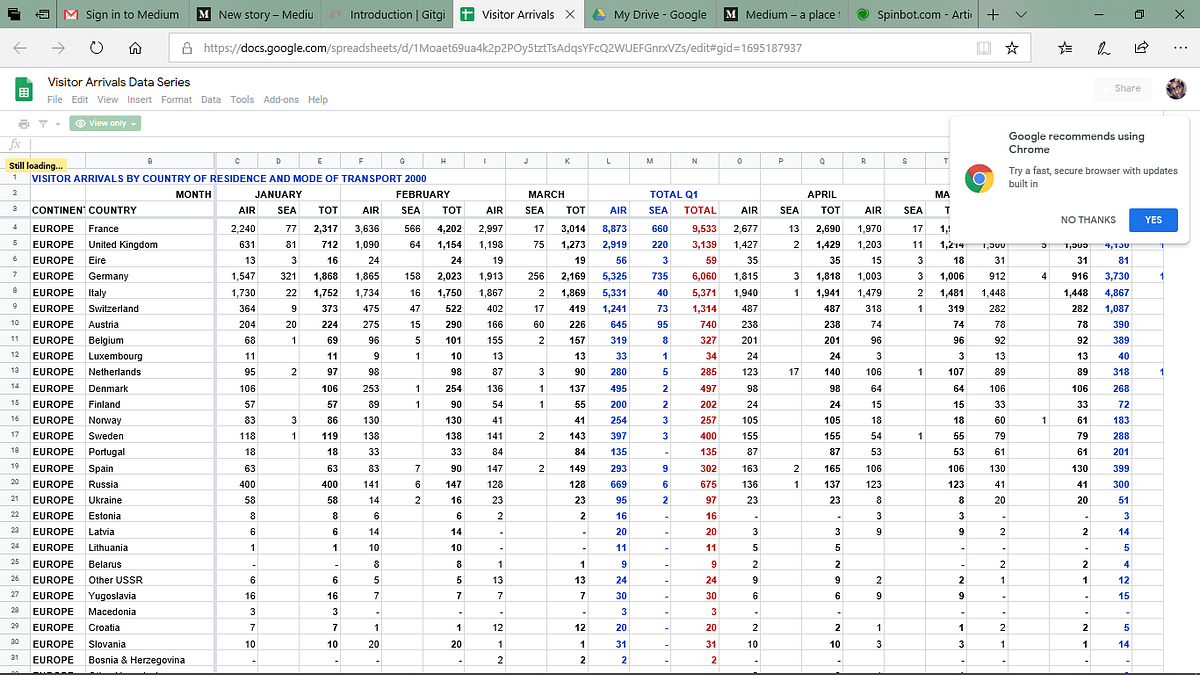Open the View only mode dropdown
The width and height of the screenshot is (1200, 675).
pos(105,123)
